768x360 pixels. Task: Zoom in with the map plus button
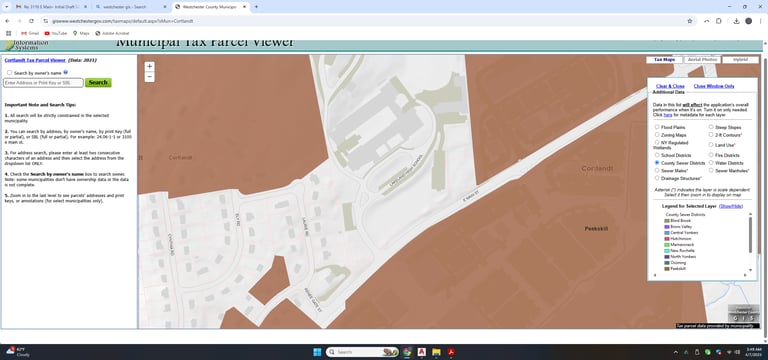[x=150, y=66]
